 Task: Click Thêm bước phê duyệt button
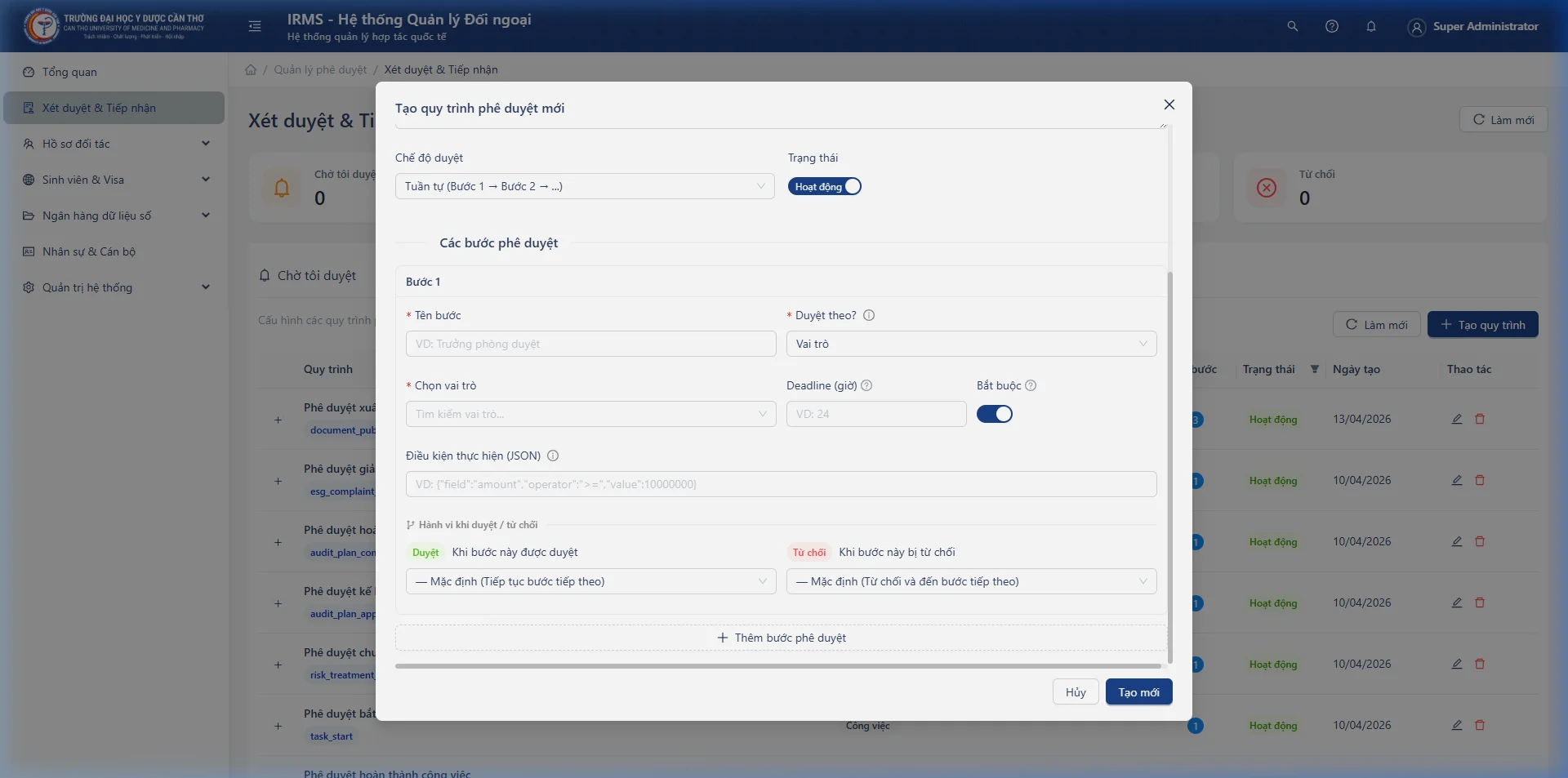pyautogui.click(x=781, y=638)
